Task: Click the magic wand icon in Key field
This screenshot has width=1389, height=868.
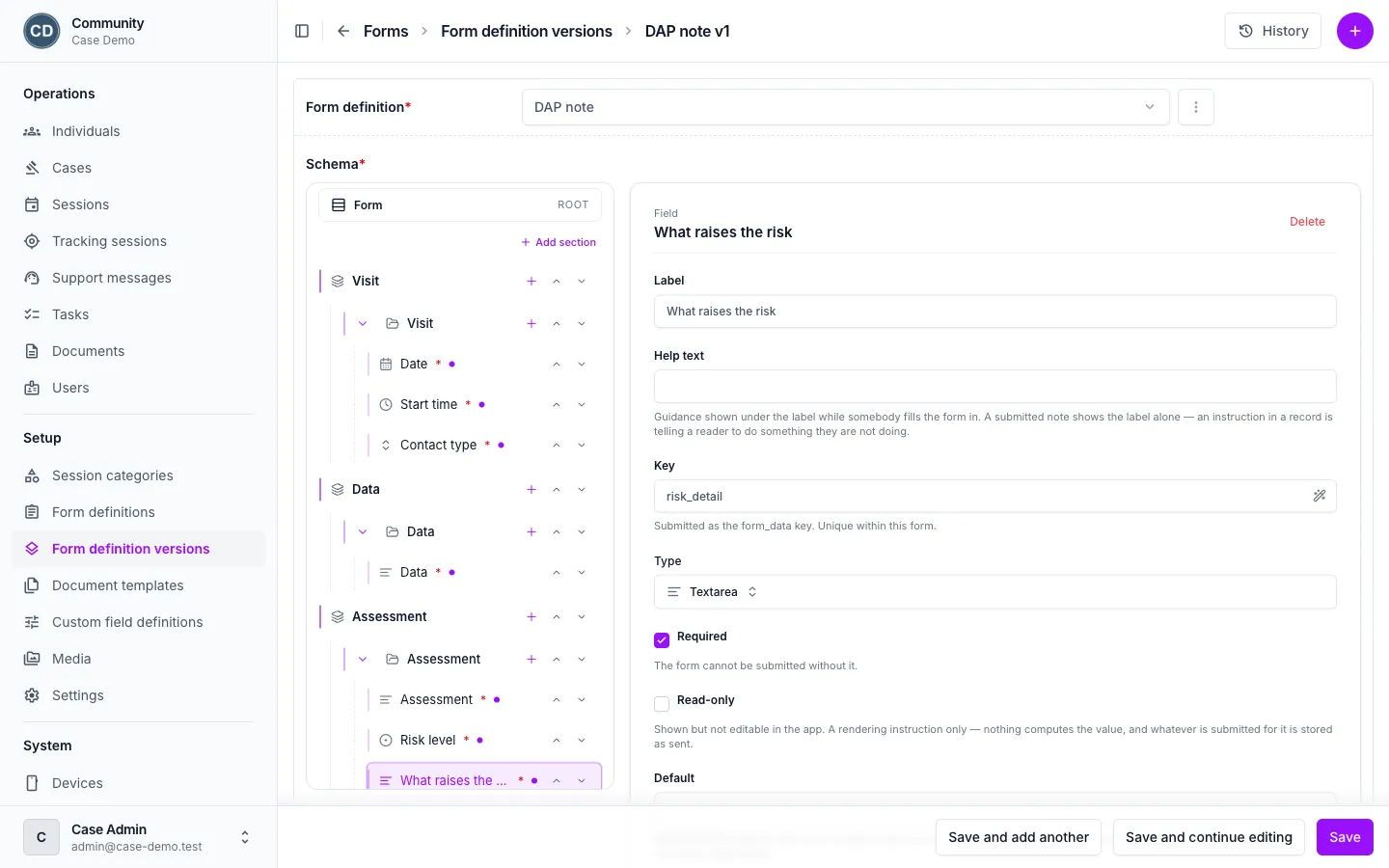Action: point(1320,496)
